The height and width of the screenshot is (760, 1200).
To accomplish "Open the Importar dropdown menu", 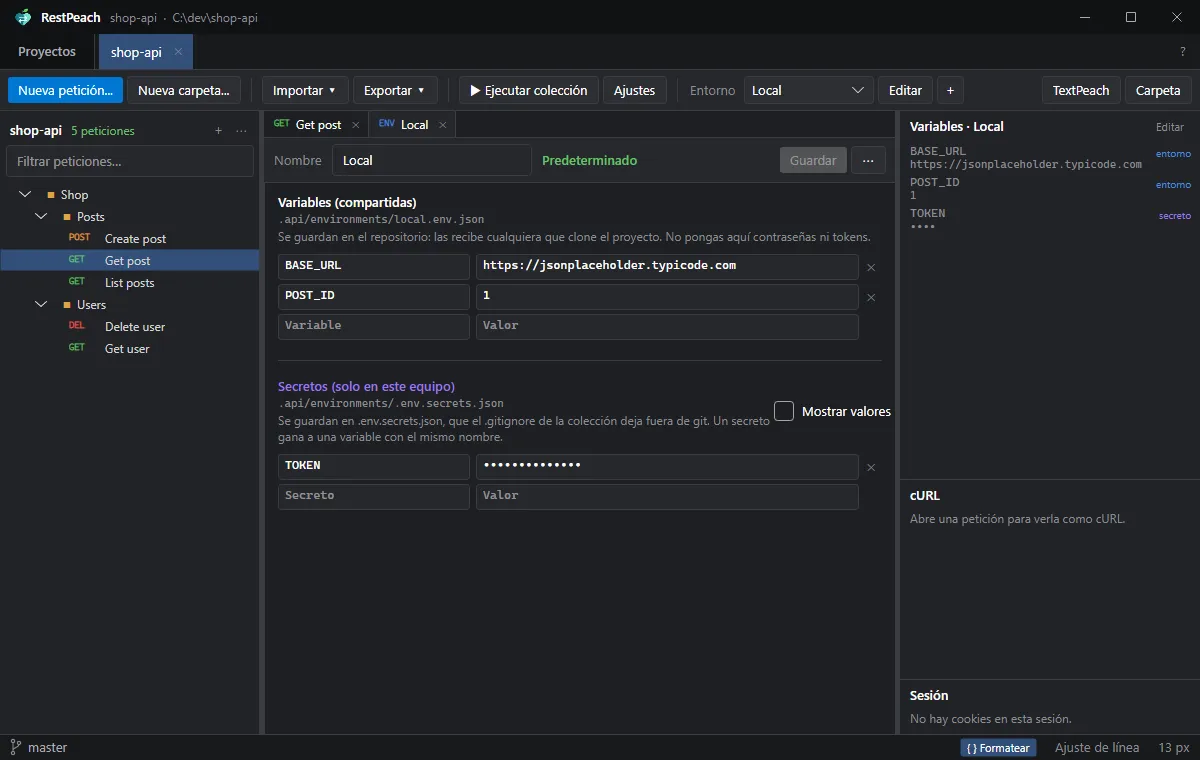I will [x=305, y=90].
